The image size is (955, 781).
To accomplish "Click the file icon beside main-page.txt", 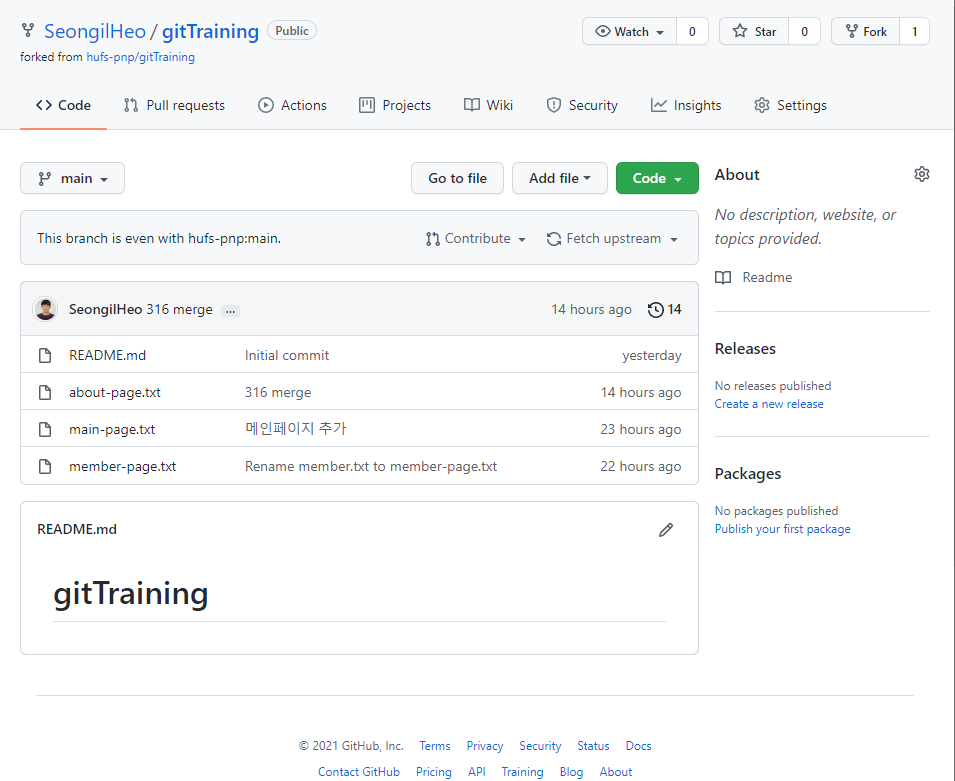I will (45, 429).
